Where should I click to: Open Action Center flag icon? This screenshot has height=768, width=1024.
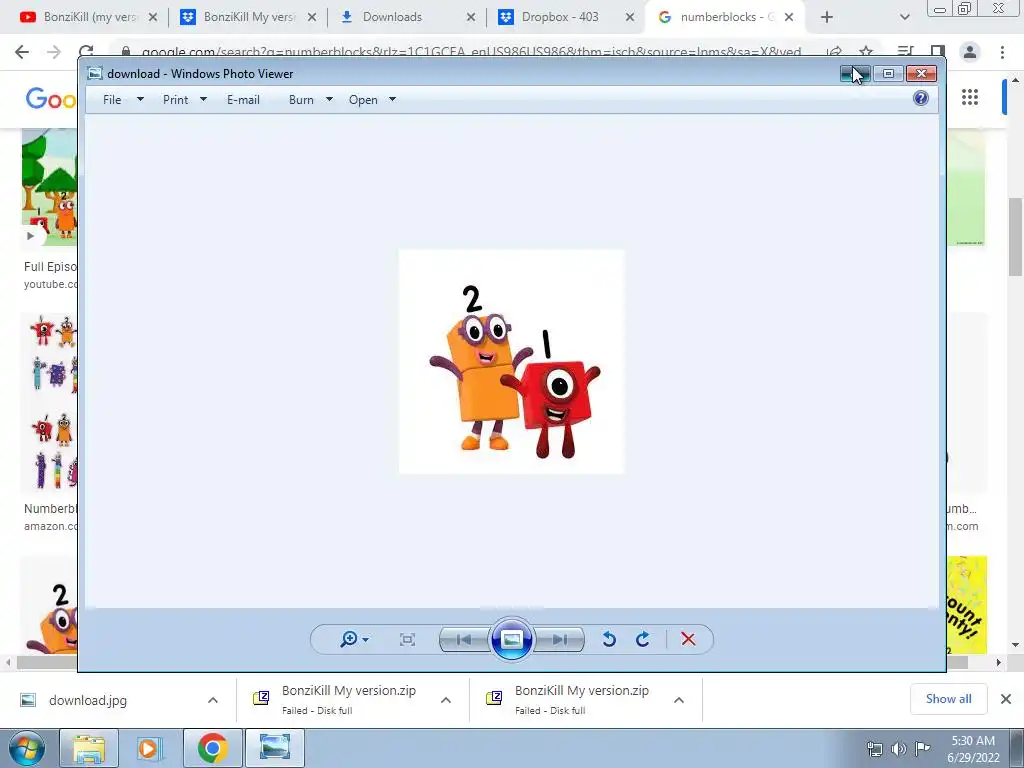point(923,749)
